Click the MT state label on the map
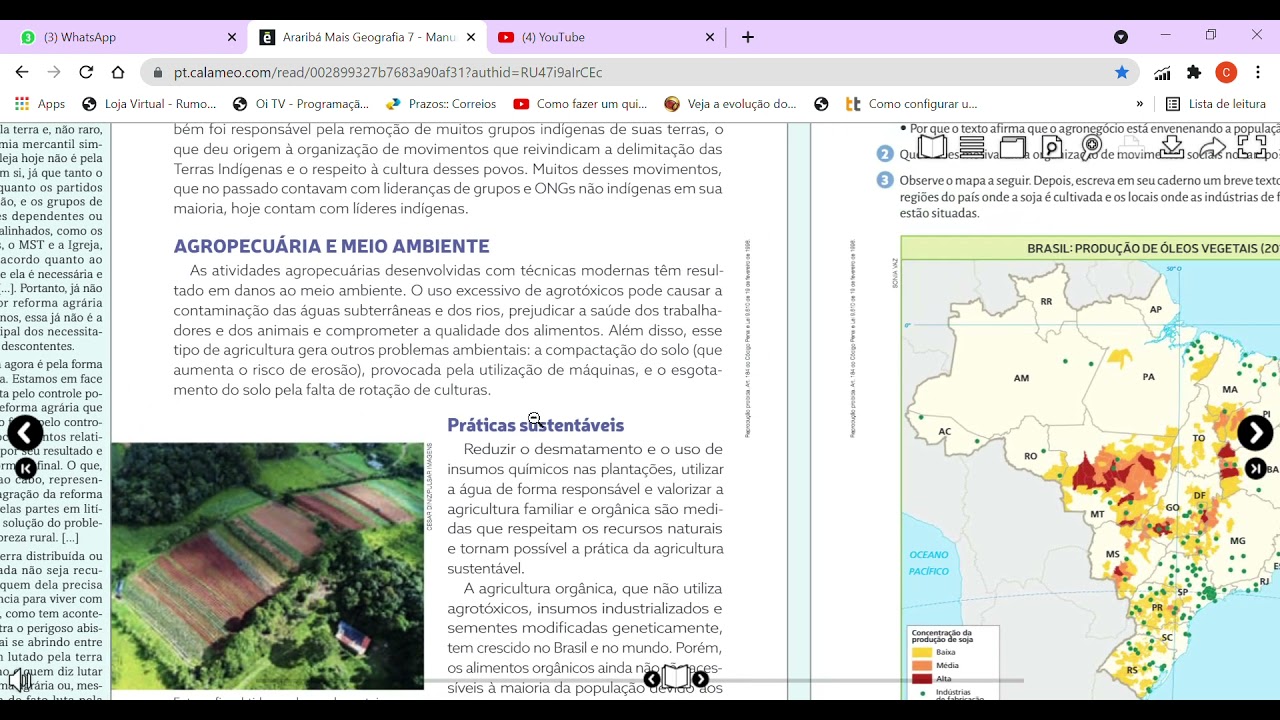This screenshot has height=720, width=1280. (x=1096, y=515)
